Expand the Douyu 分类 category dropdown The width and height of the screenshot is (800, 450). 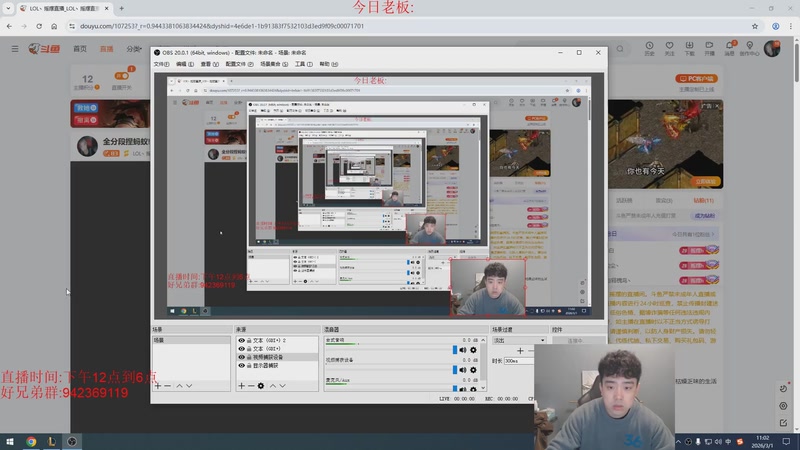point(134,48)
